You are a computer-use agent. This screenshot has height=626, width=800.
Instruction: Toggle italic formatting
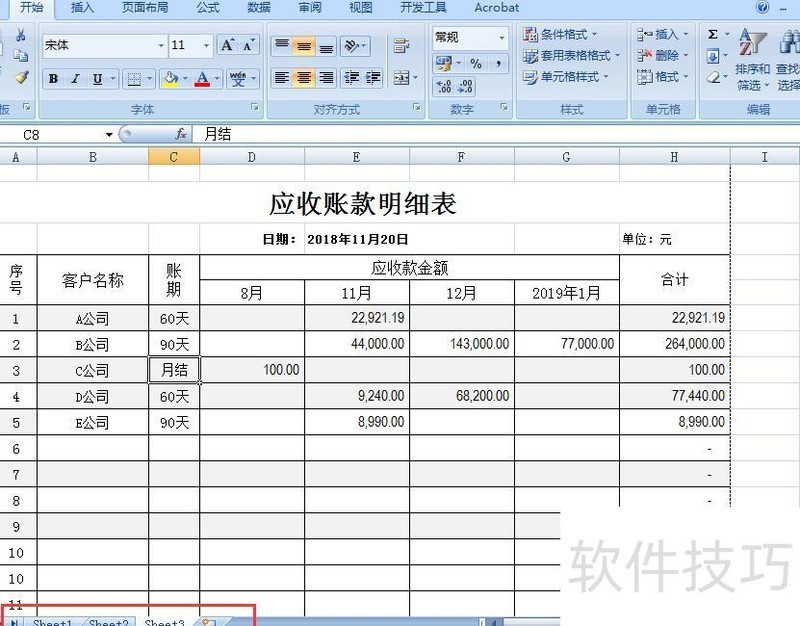74,78
